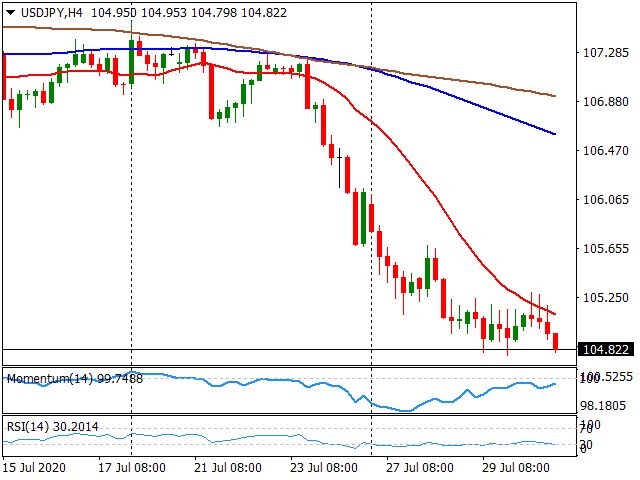
Task: Click the last red candlestick at current price
Action: click(556, 342)
